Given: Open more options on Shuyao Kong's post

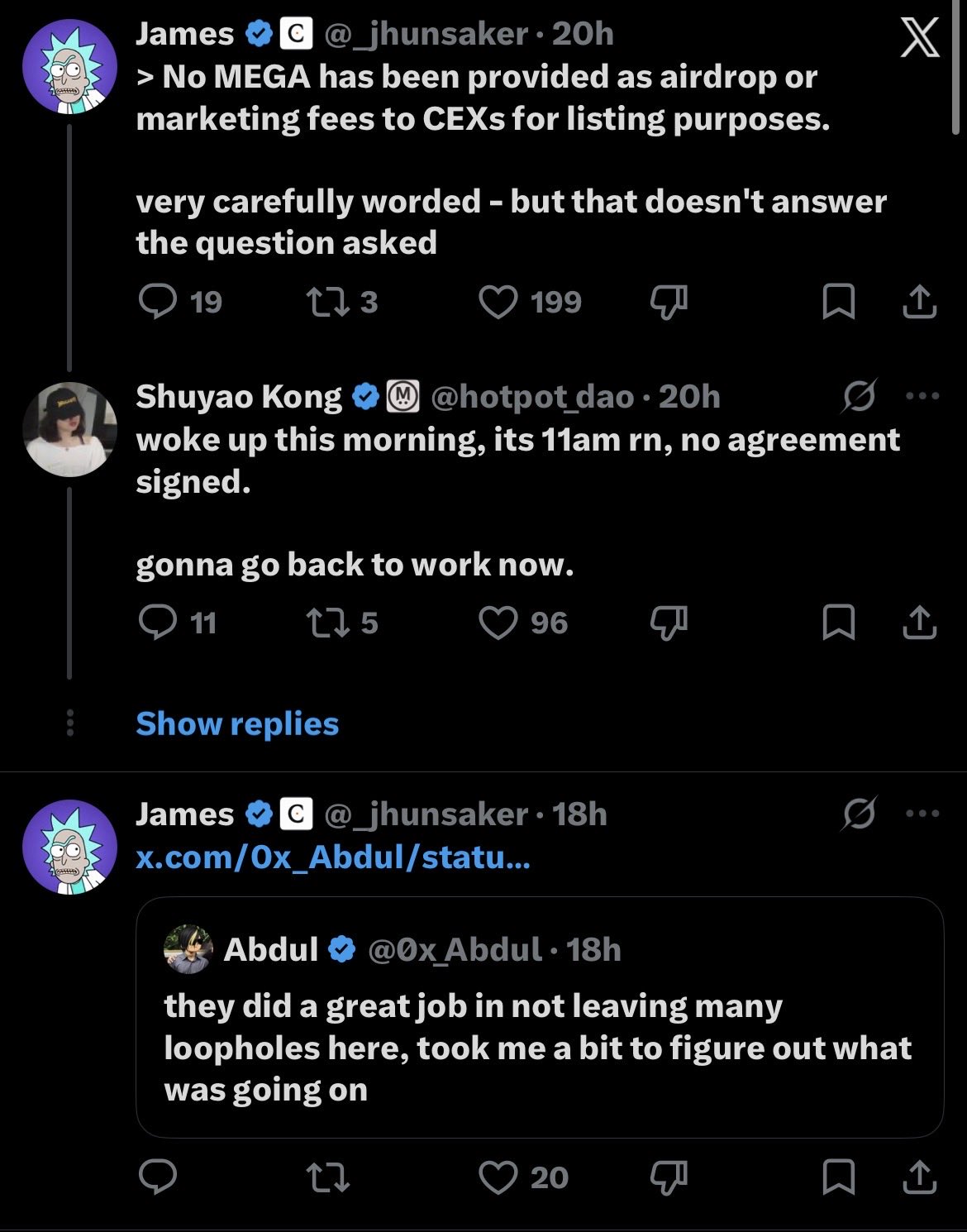Looking at the screenshot, I should click(922, 396).
